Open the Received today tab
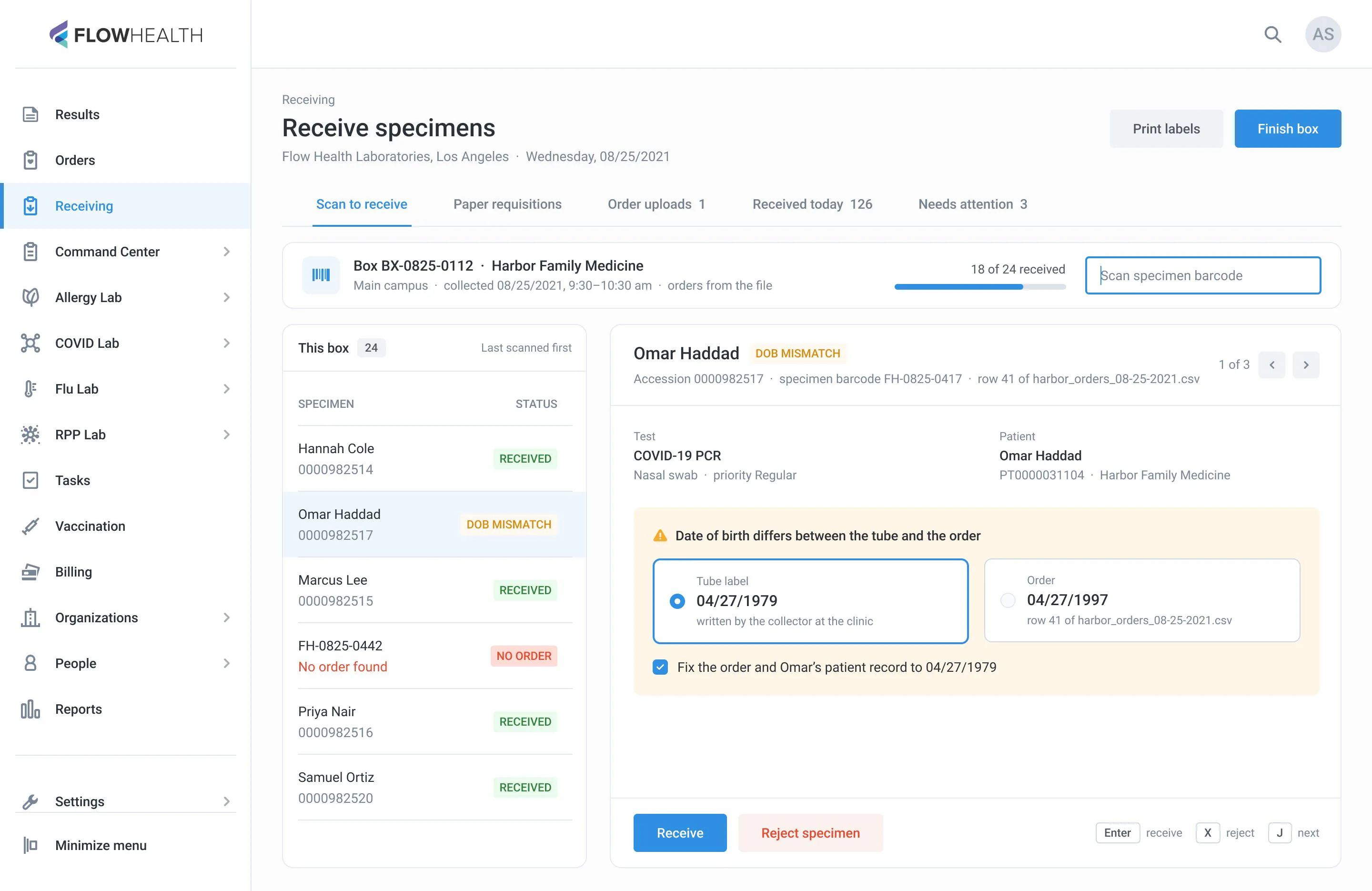Screen dimensions: 1372x891 [x=812, y=204]
